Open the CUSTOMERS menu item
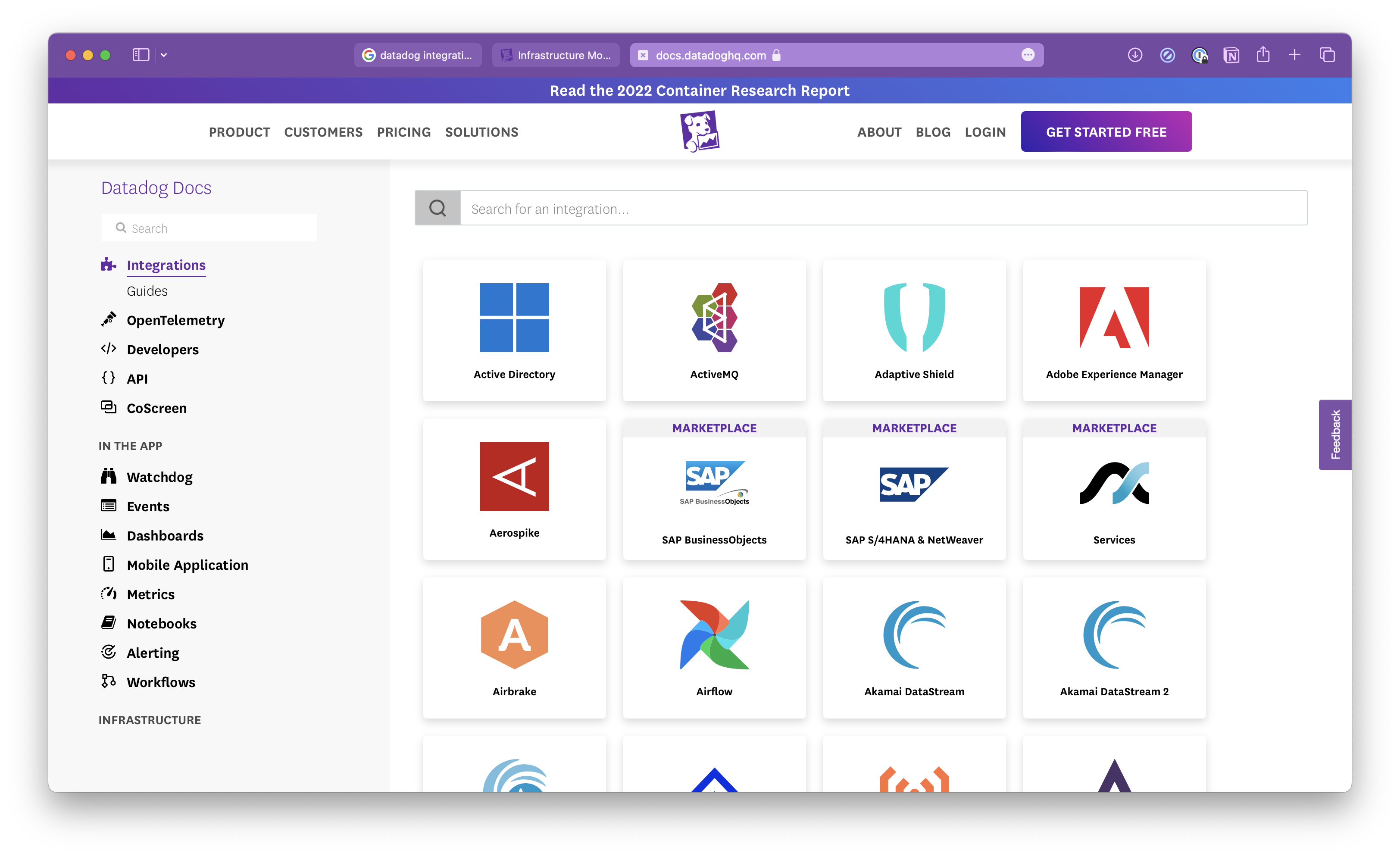 323,132
